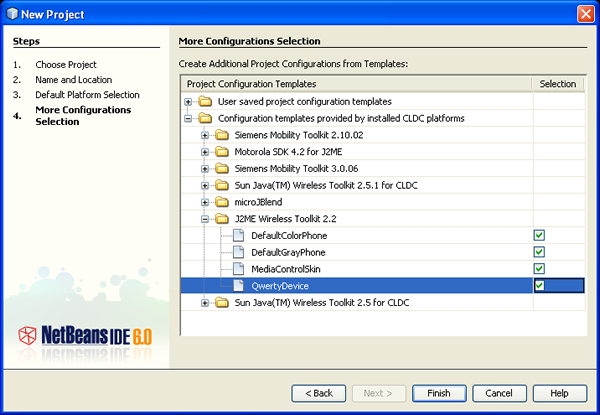This screenshot has height=415, width=600.
Task: Click the Default Platform Selection step text
Action: 87,94
